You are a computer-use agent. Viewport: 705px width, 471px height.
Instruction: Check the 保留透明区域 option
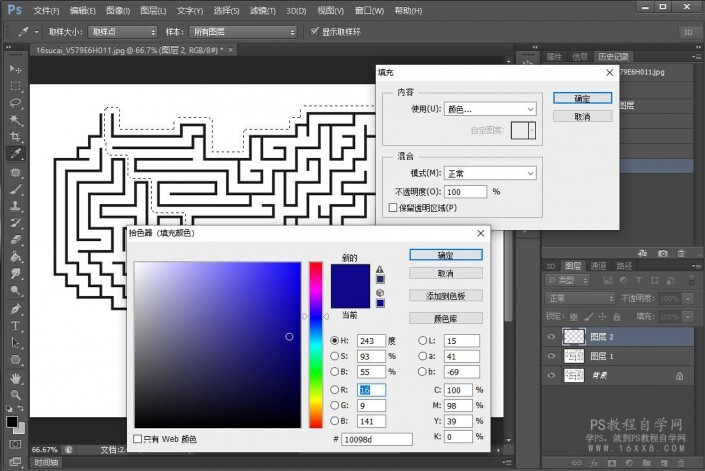[393, 207]
